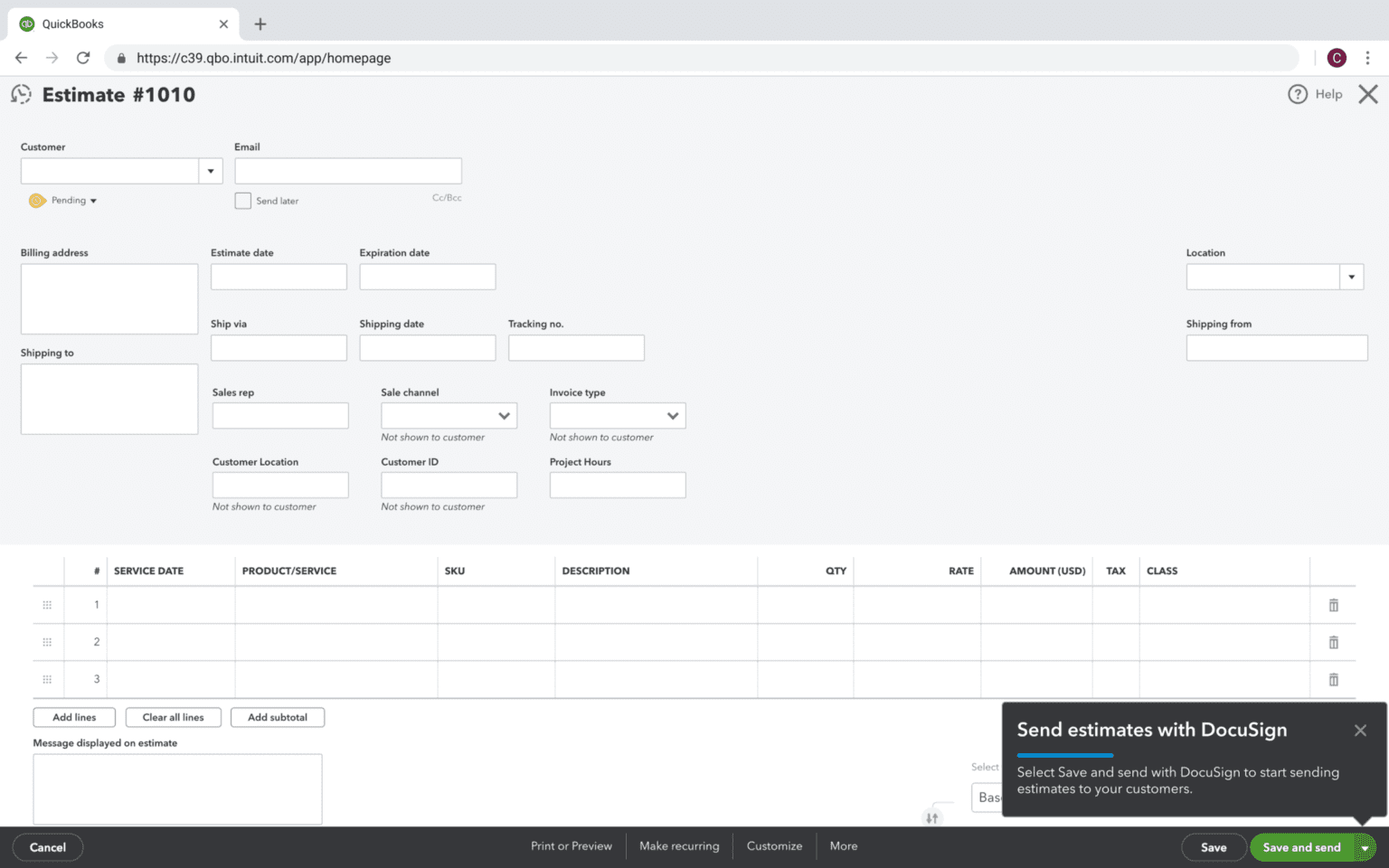Viewport: 1389px width, 868px height.
Task: Click the QuickBooks favicon on the browser tab
Action: (26, 24)
